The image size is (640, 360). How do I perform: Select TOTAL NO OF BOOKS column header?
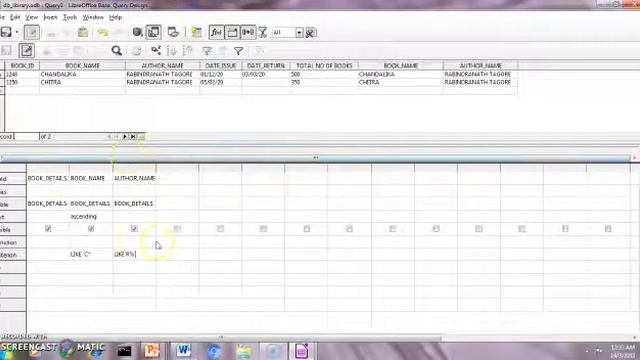point(324,65)
